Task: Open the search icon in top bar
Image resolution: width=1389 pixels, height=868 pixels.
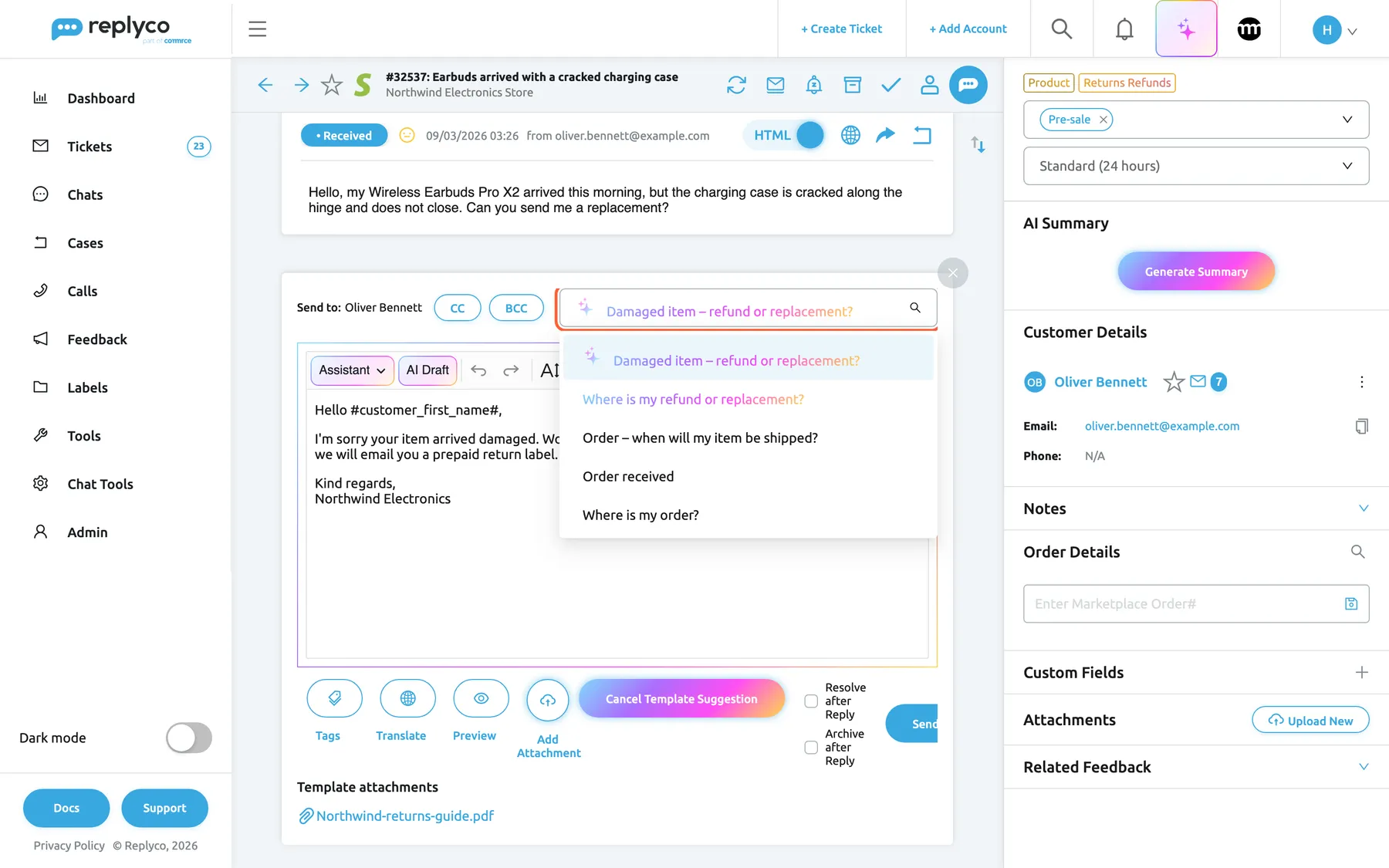Action: pyautogui.click(x=1062, y=29)
